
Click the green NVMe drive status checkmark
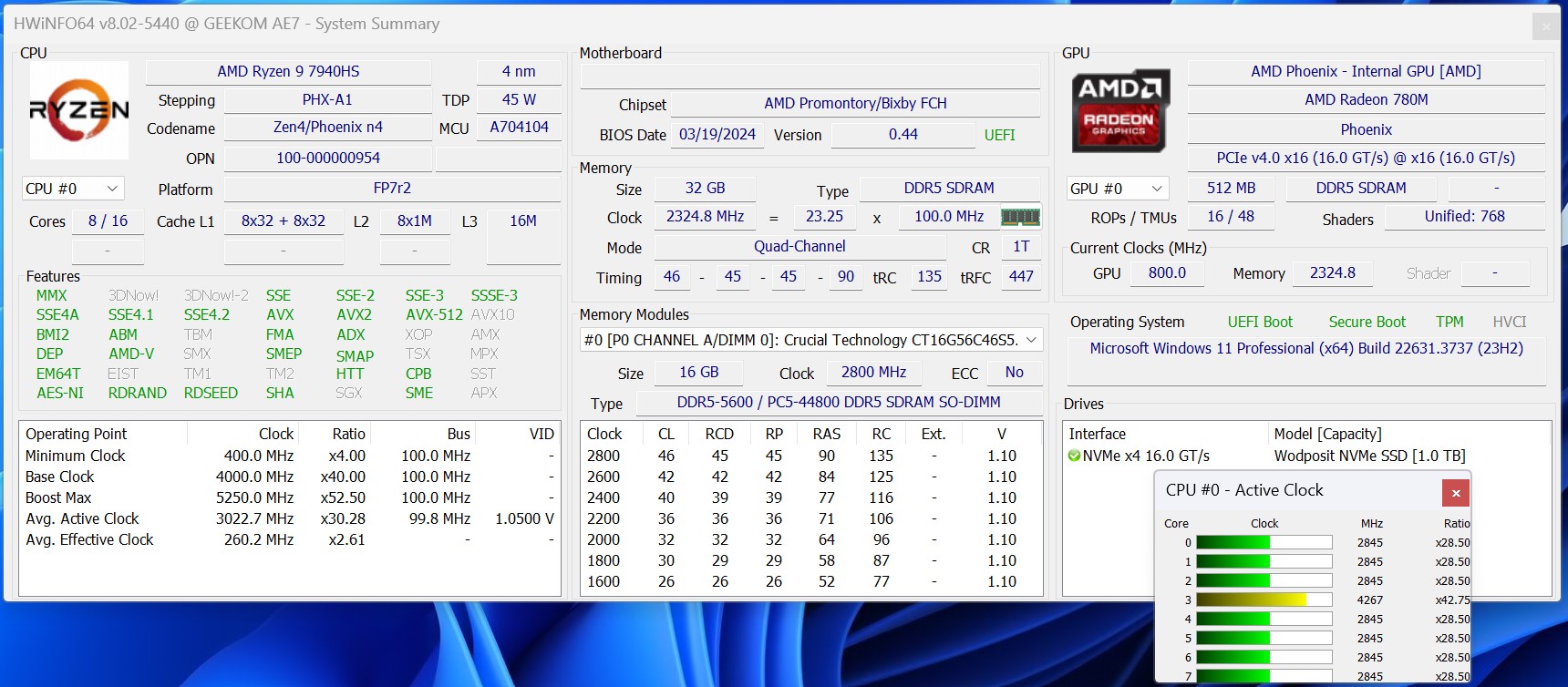tap(1074, 456)
